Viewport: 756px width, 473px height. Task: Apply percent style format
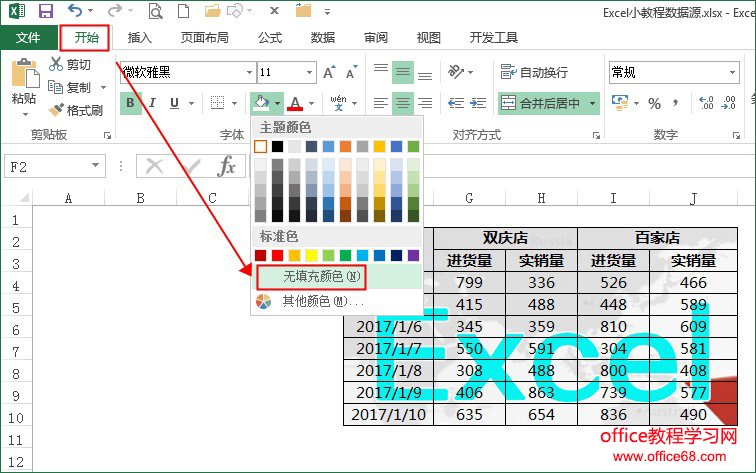654,103
